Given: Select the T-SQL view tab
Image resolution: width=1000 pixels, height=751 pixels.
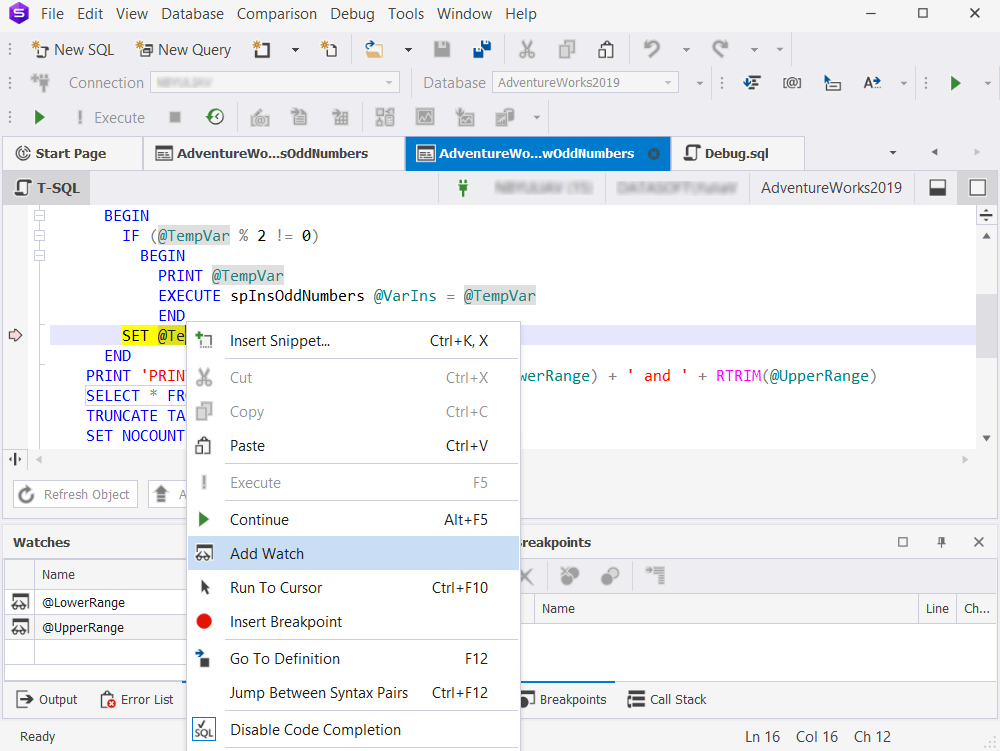Looking at the screenshot, I should pyautogui.click(x=47, y=188).
